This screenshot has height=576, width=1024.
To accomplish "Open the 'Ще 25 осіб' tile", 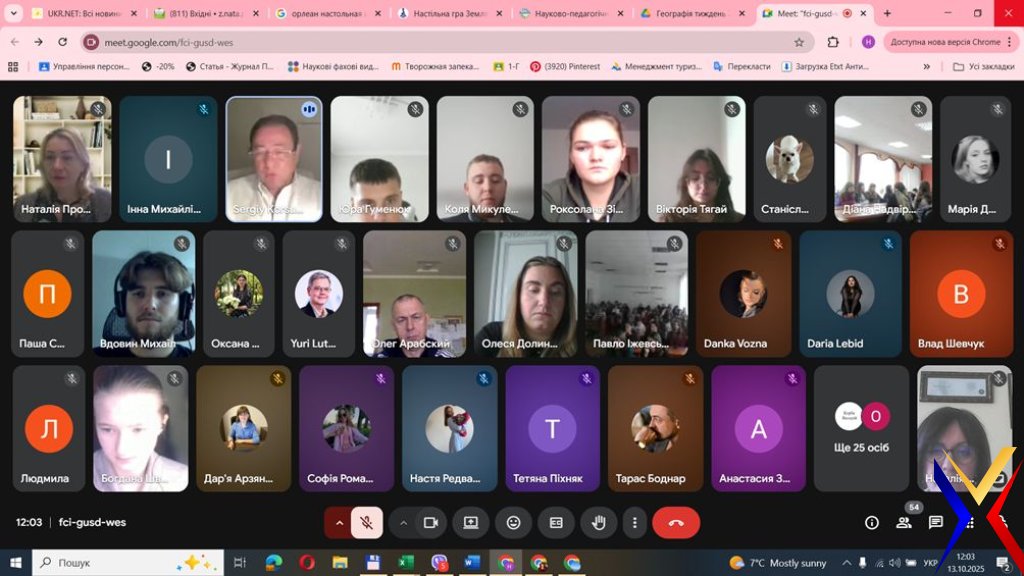I will point(861,428).
